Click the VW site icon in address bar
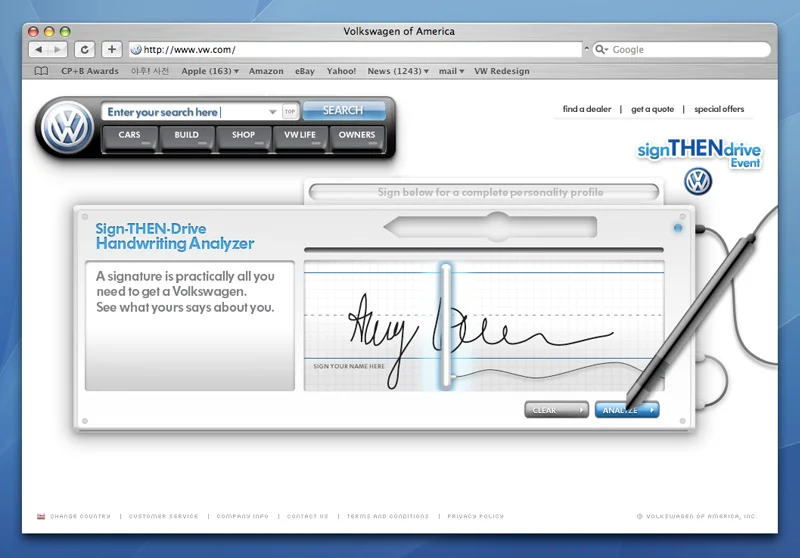 (x=136, y=49)
